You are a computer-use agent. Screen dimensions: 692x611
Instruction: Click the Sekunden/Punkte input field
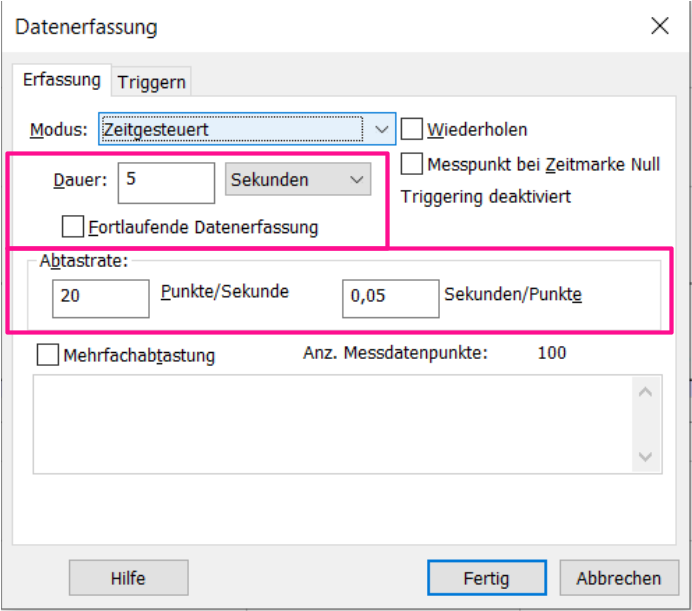[391, 298]
